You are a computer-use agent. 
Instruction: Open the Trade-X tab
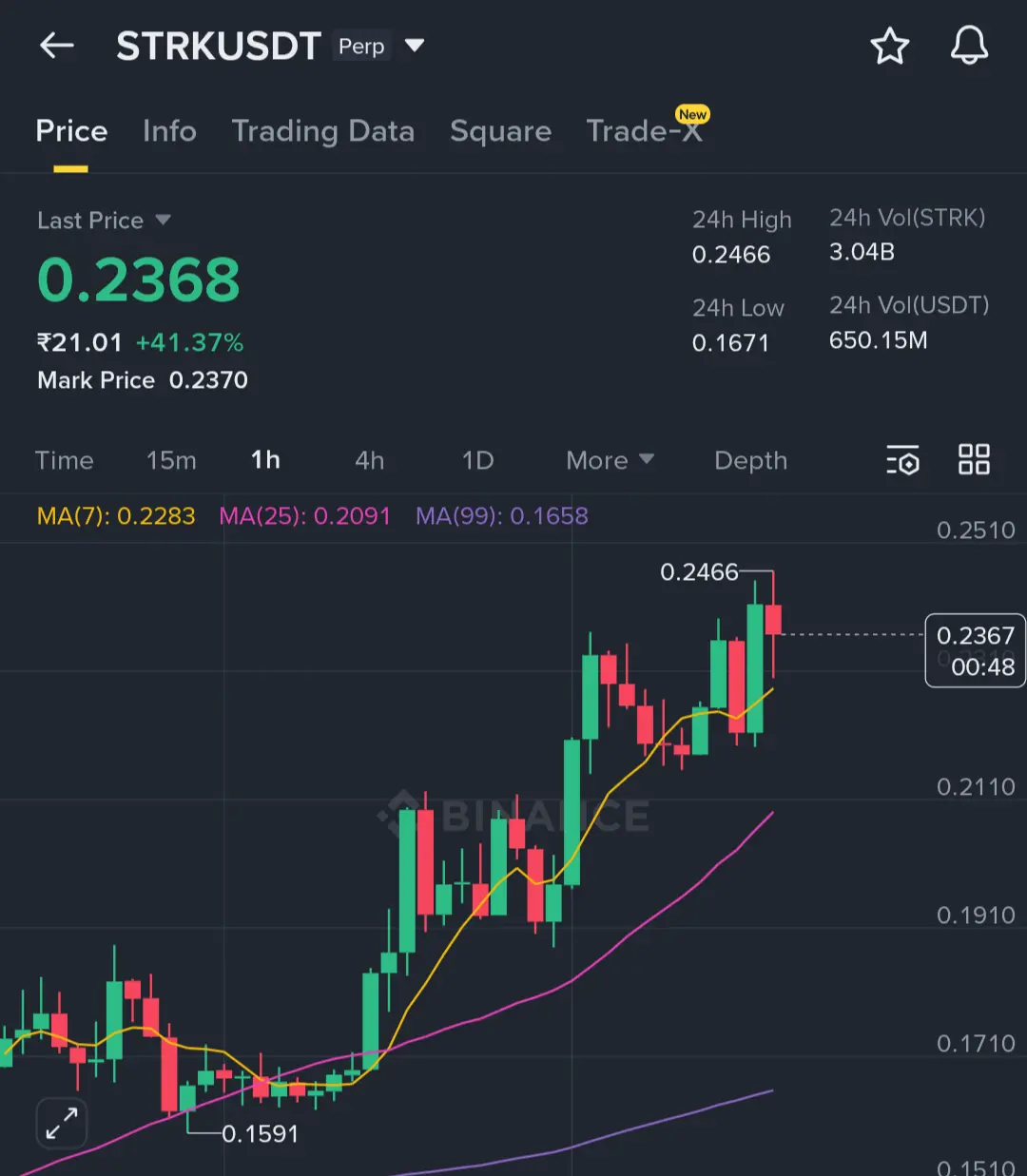[x=644, y=131]
